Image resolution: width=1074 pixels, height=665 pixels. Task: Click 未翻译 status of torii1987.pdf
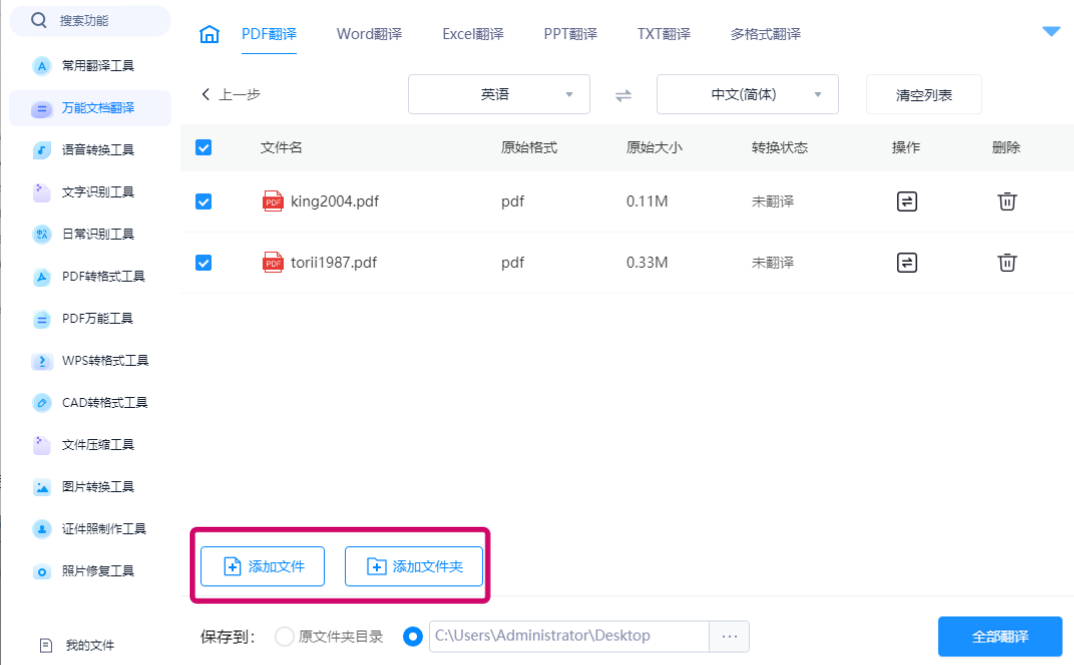click(773, 262)
